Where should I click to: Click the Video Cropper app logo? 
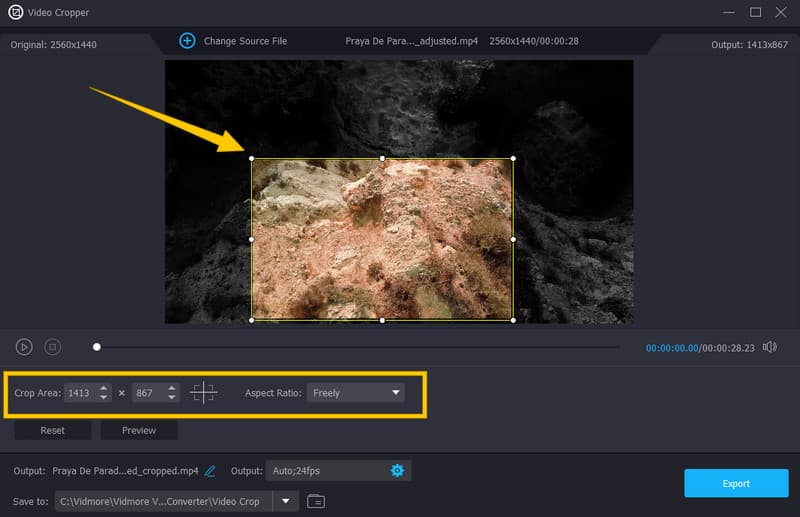coord(16,12)
